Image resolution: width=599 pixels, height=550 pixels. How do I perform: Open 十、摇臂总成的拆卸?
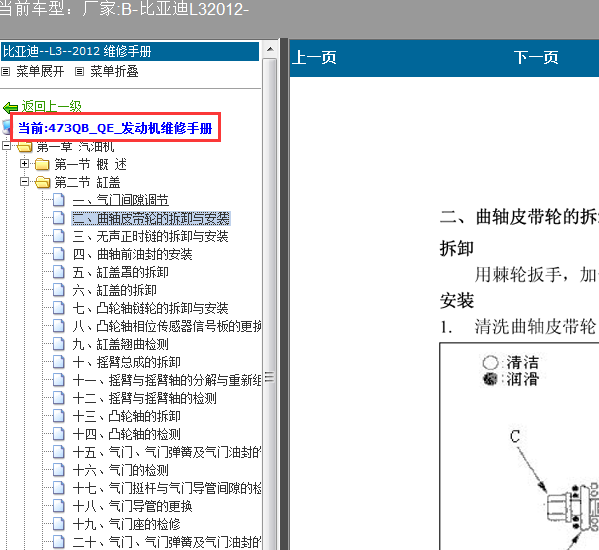pyautogui.click(x=126, y=362)
